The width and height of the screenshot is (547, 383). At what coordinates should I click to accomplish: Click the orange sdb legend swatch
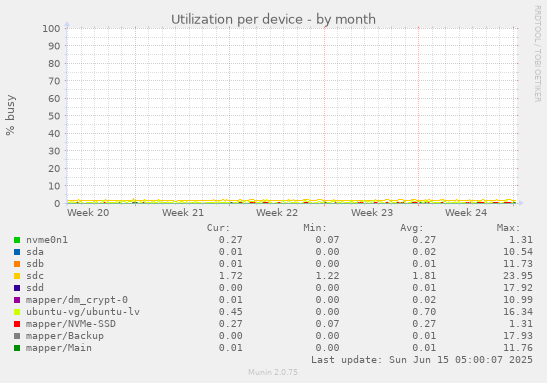(17, 264)
